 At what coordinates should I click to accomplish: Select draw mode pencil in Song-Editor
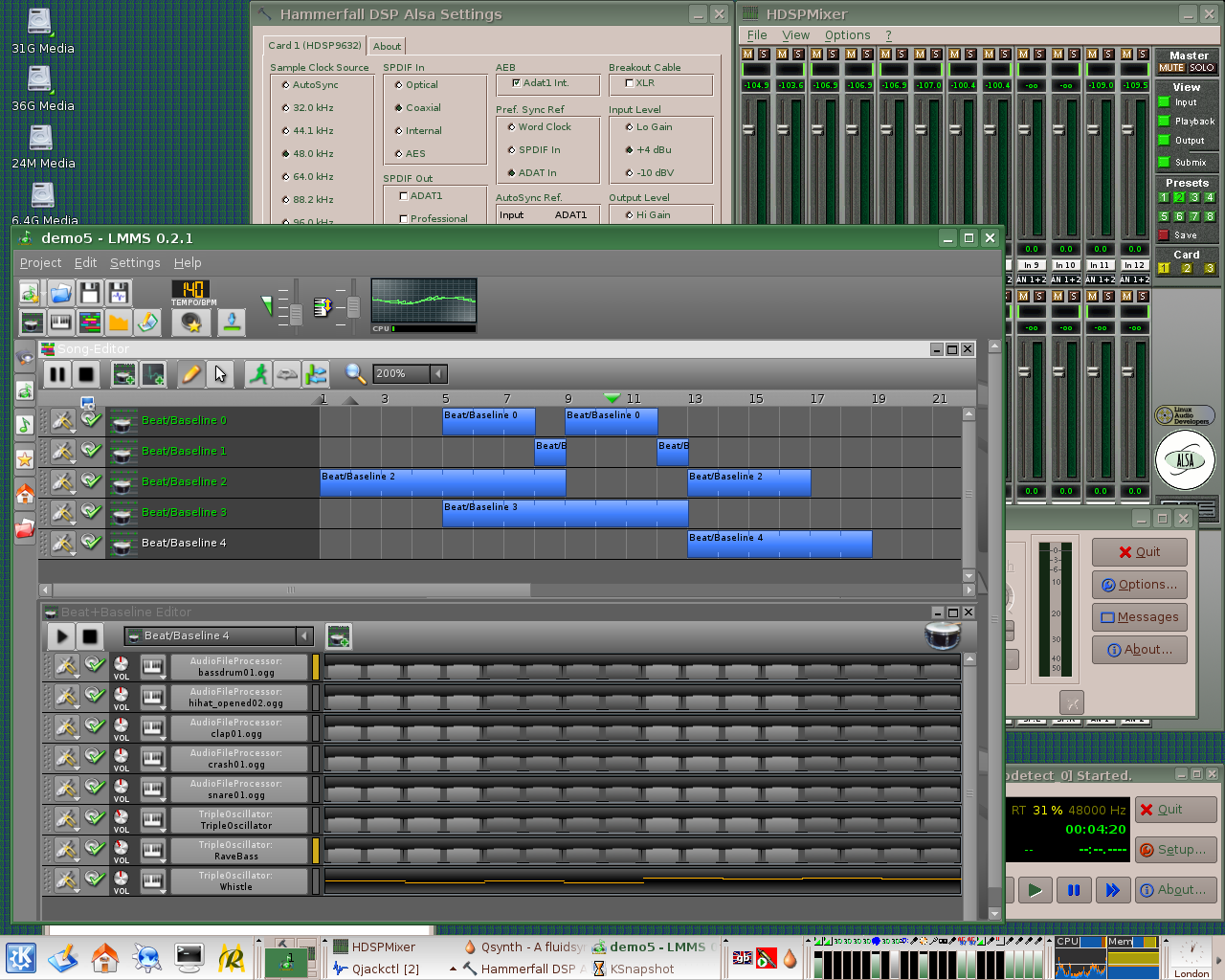[x=190, y=374]
